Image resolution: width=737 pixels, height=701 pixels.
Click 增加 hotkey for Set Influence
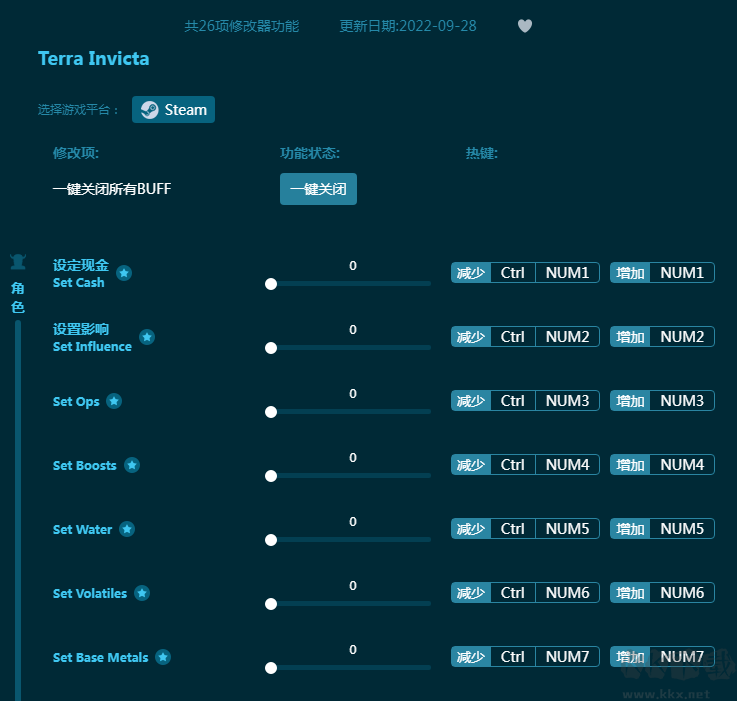coord(630,337)
